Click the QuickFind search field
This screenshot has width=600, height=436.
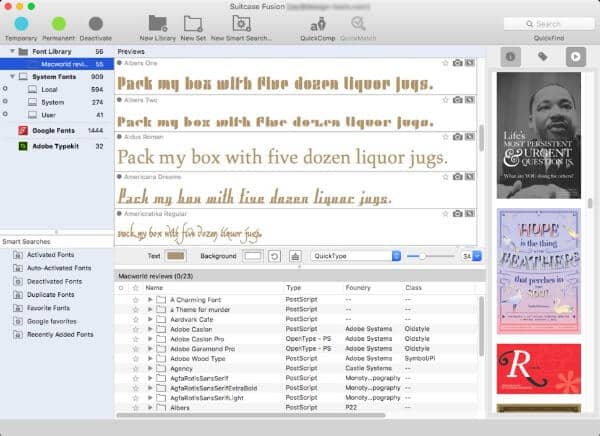coord(549,24)
